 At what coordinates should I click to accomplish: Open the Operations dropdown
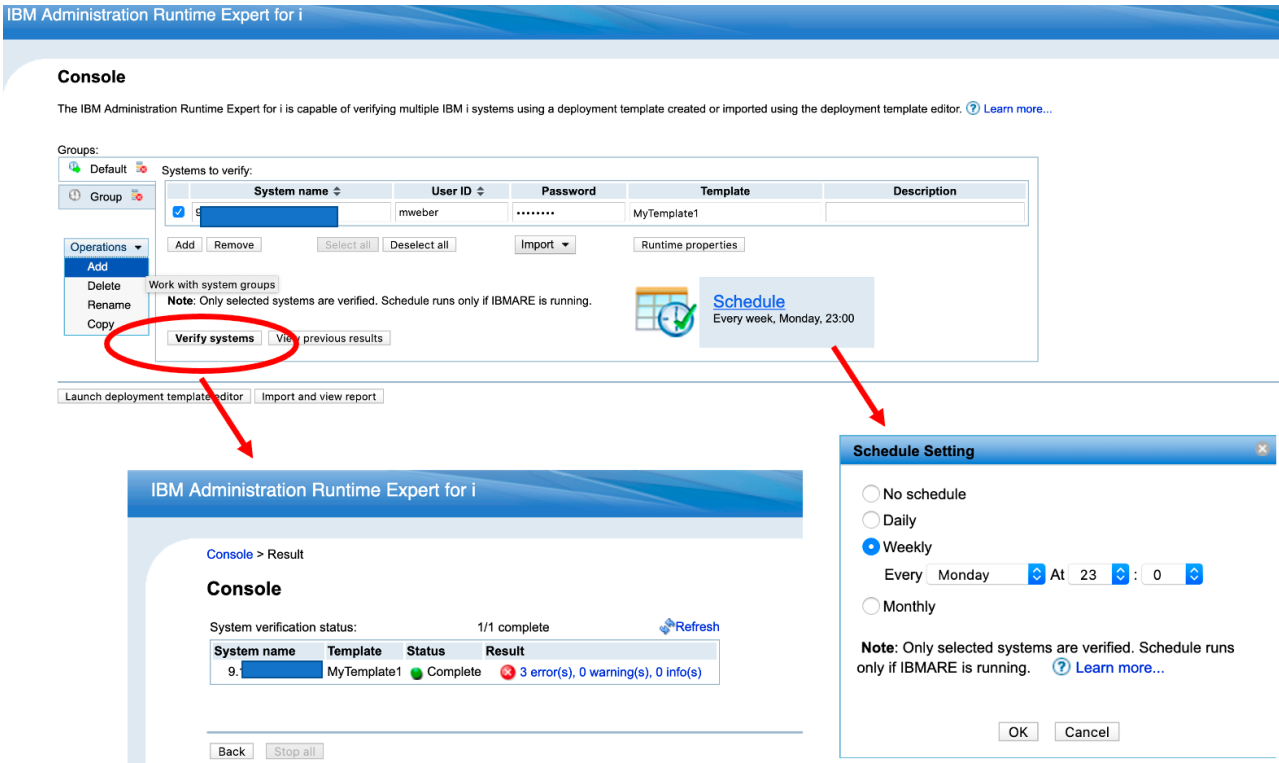pos(106,247)
